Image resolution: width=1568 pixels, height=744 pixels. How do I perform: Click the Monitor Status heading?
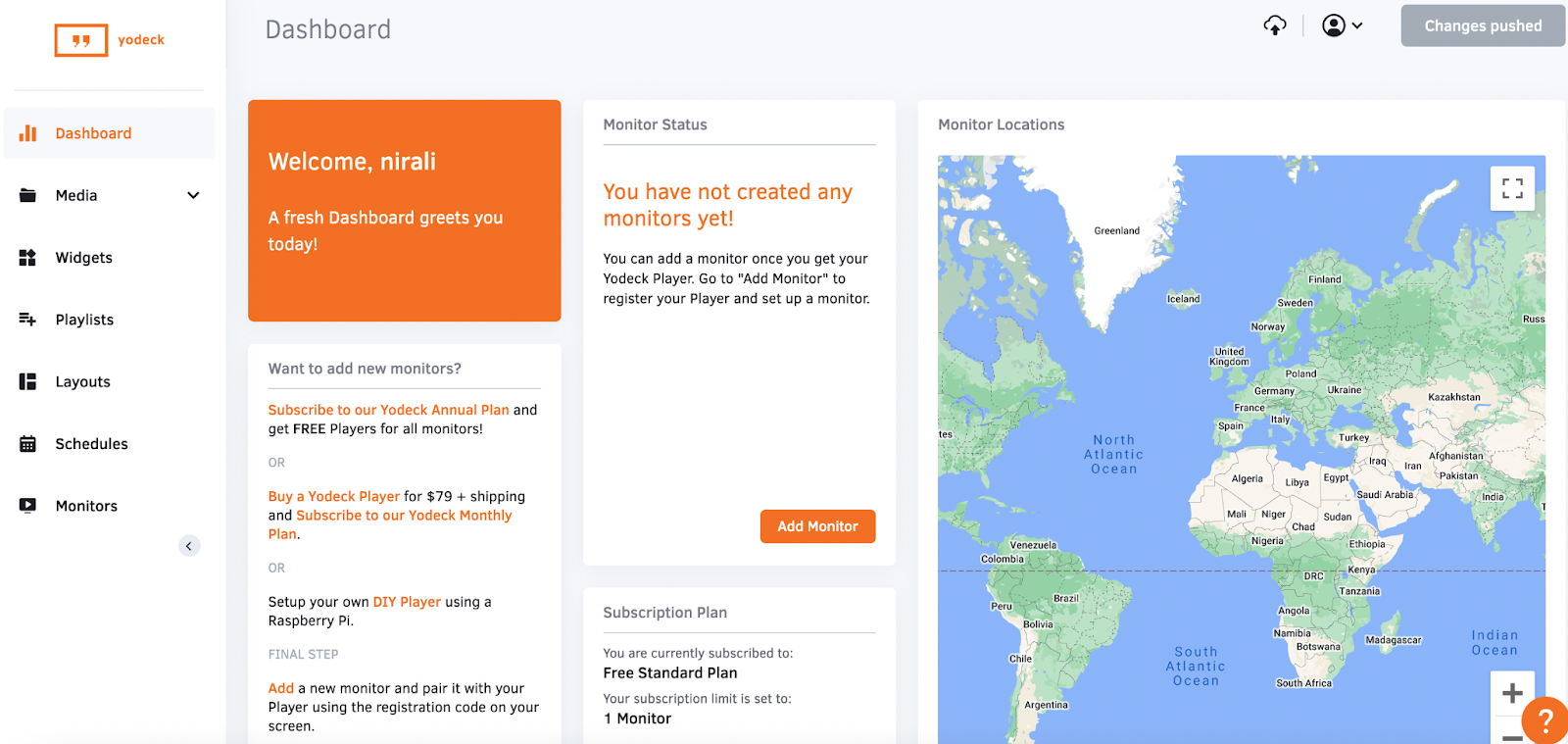click(x=655, y=124)
